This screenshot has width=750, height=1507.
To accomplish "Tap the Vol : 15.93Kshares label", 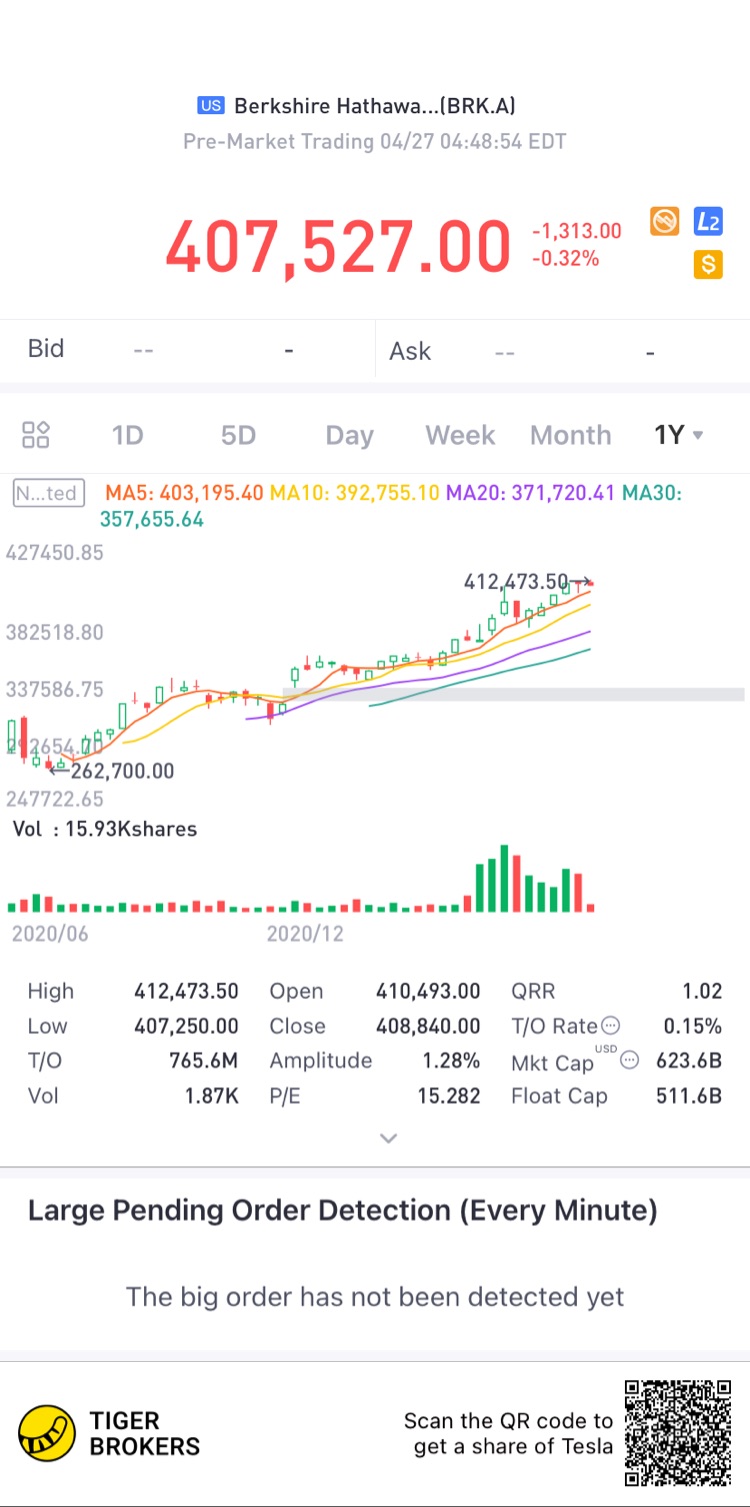I will 105,829.
